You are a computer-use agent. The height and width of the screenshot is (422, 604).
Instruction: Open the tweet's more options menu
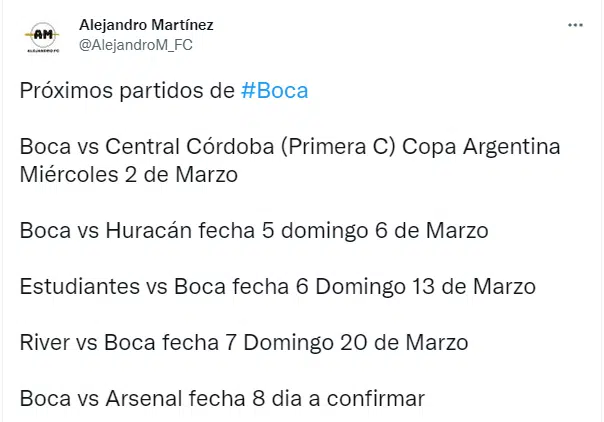point(575,26)
